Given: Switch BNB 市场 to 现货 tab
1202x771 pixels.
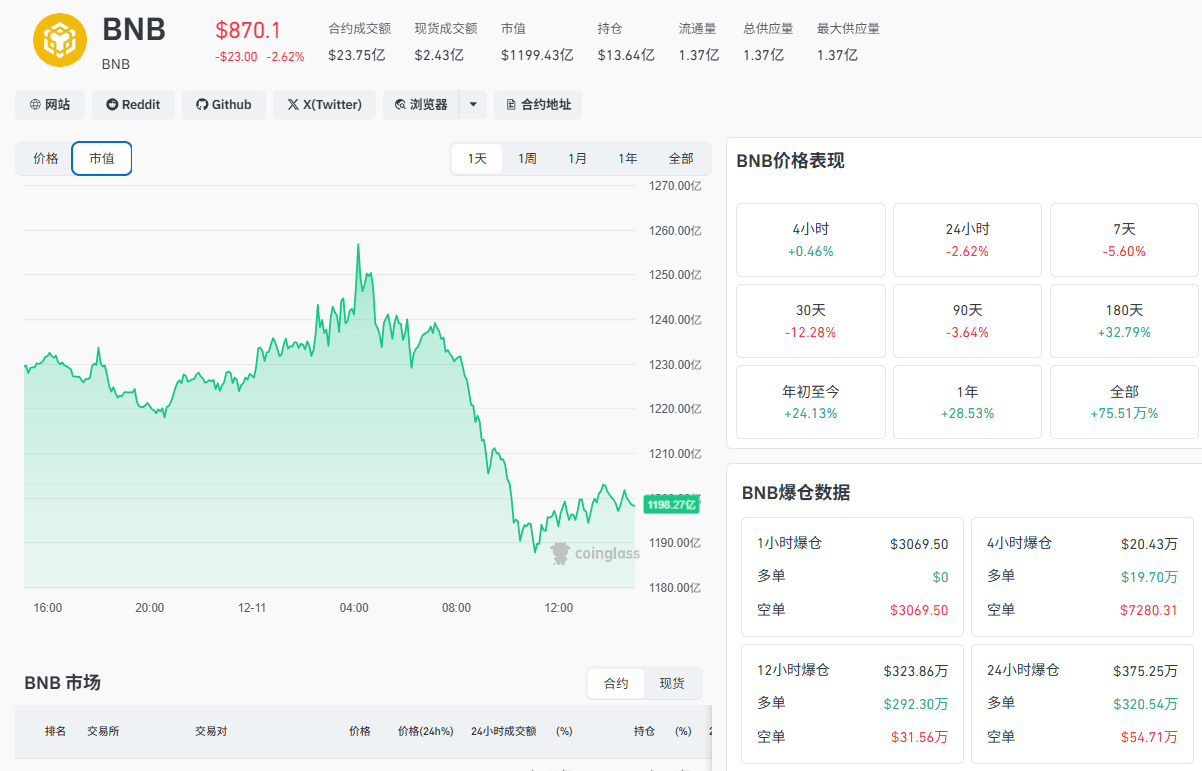Looking at the screenshot, I should click(x=672, y=683).
